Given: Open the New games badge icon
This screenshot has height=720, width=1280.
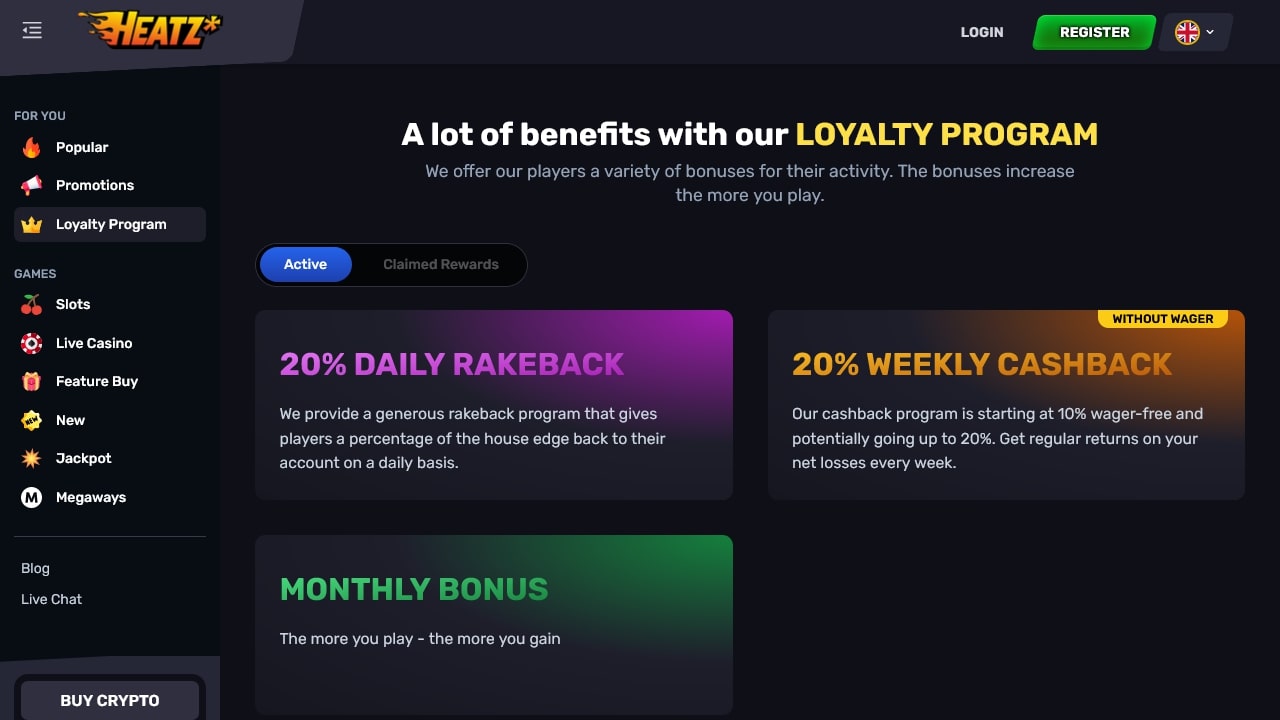Looking at the screenshot, I should coord(32,420).
